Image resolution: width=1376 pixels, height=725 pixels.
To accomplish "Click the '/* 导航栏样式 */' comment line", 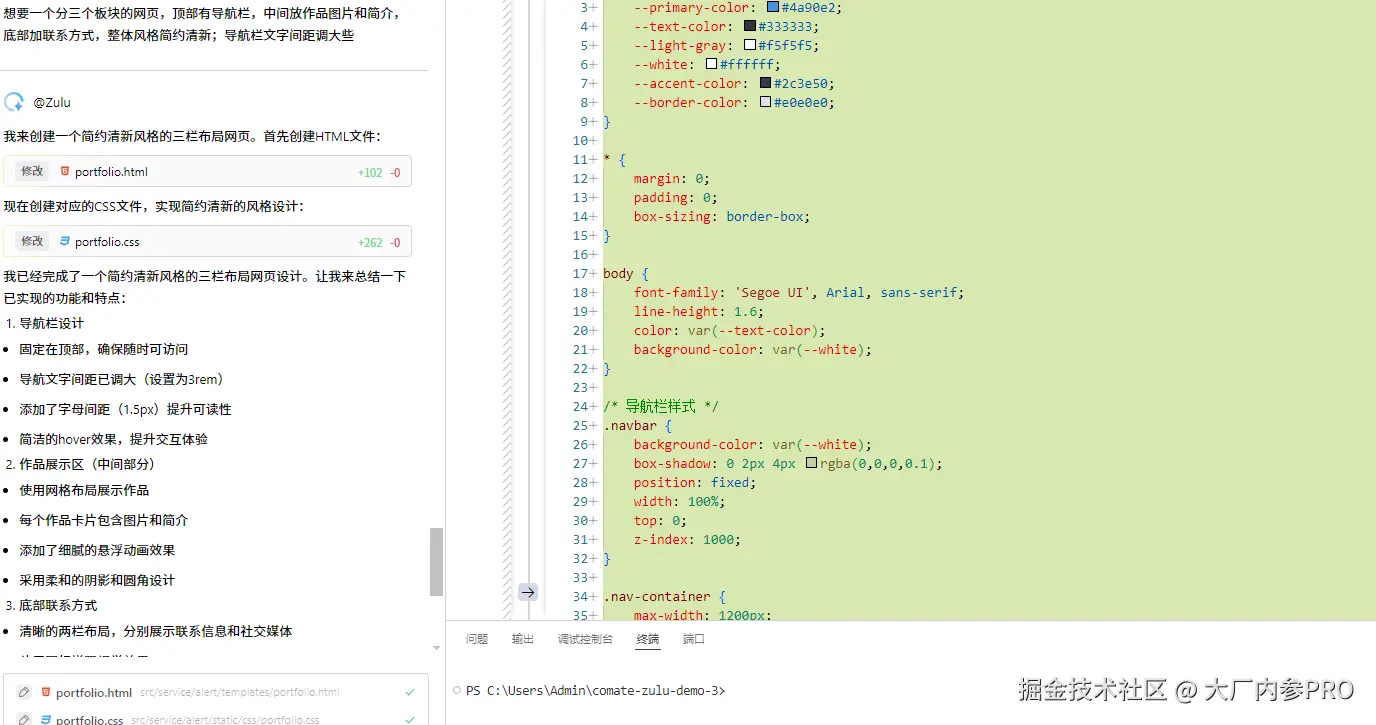I will pyautogui.click(x=661, y=406).
